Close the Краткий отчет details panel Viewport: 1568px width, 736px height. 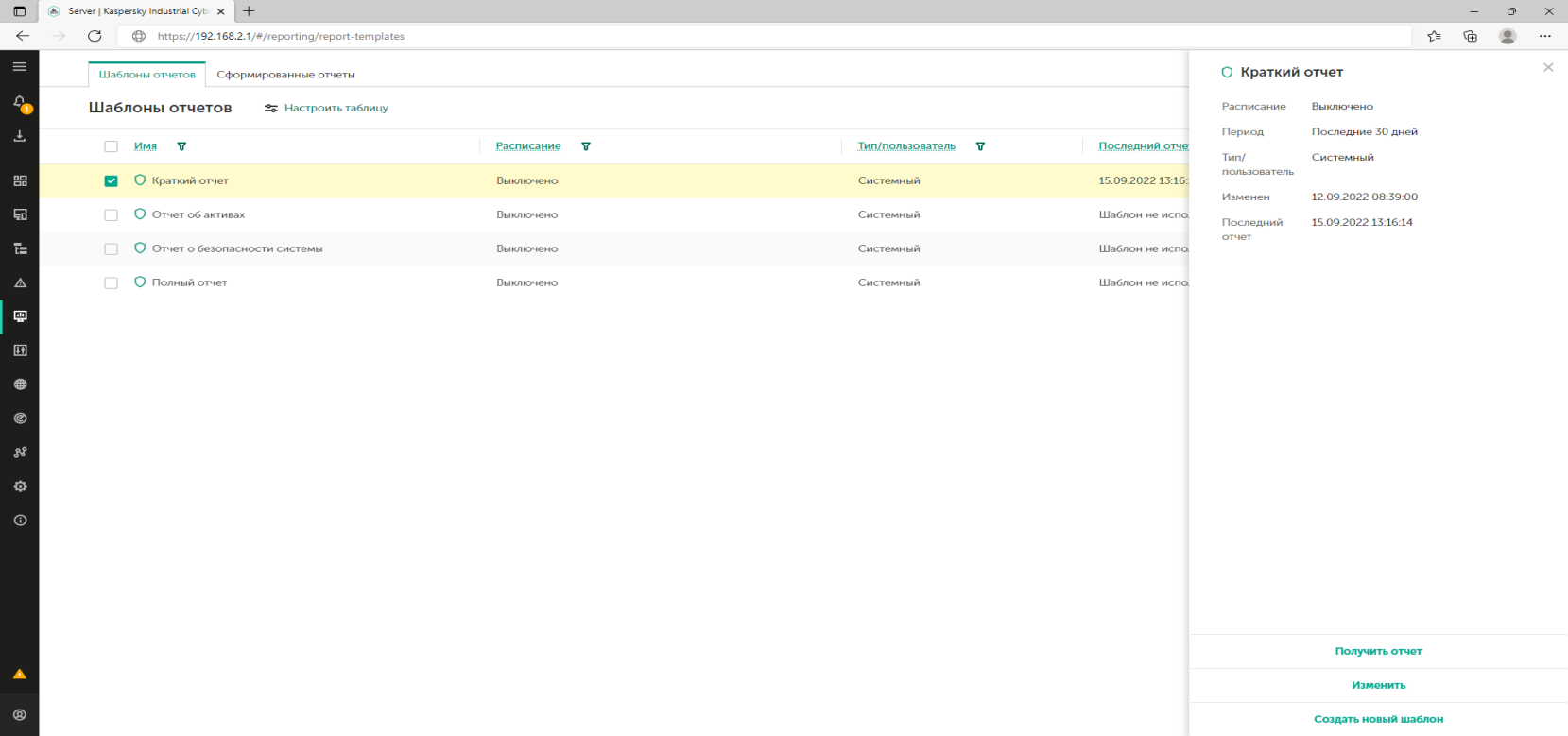coord(1548,67)
